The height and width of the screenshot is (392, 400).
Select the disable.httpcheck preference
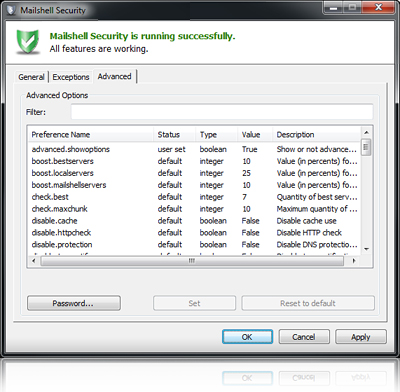click(x=194, y=233)
